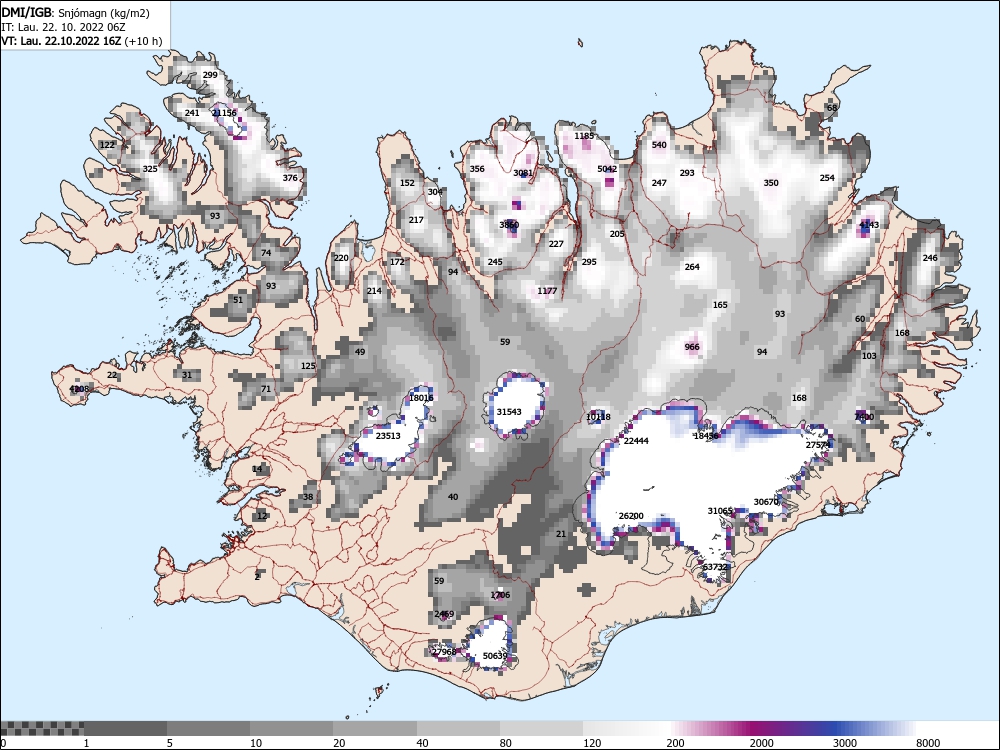Click snow value '299' in the Westfjords

point(210,75)
